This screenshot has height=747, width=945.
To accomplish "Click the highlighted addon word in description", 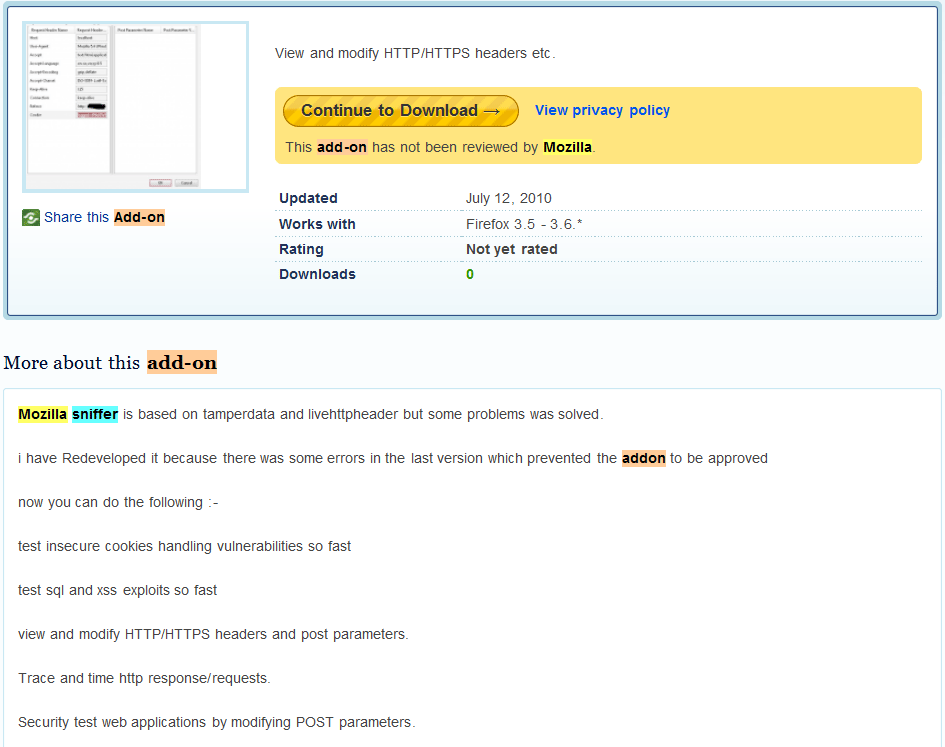I will click(x=643, y=458).
